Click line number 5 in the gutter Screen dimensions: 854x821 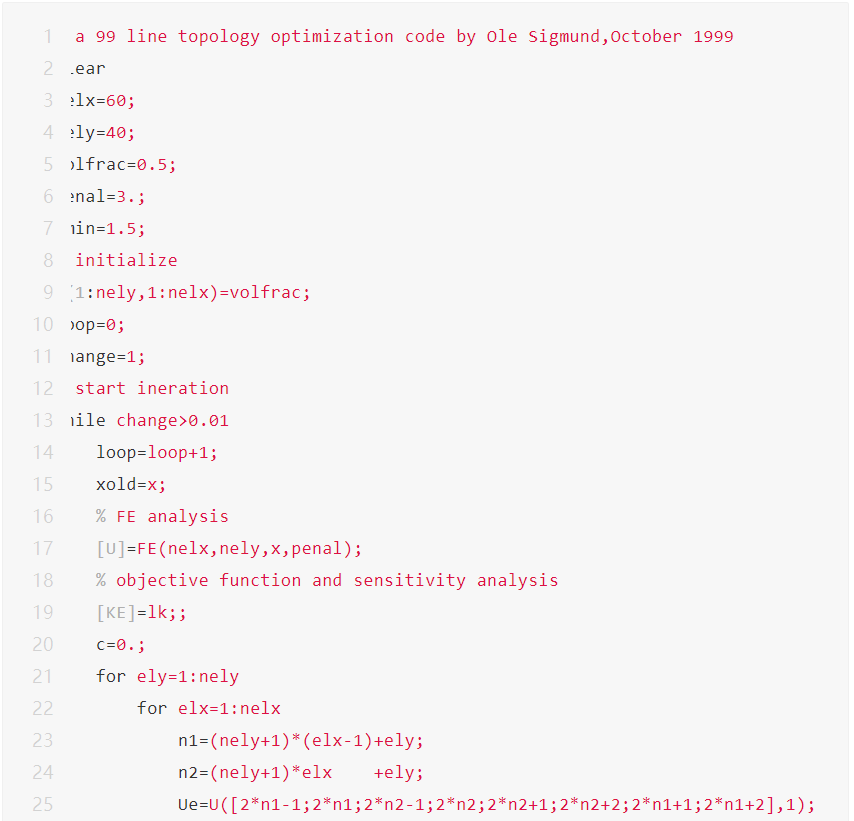pyautogui.click(x=47, y=165)
